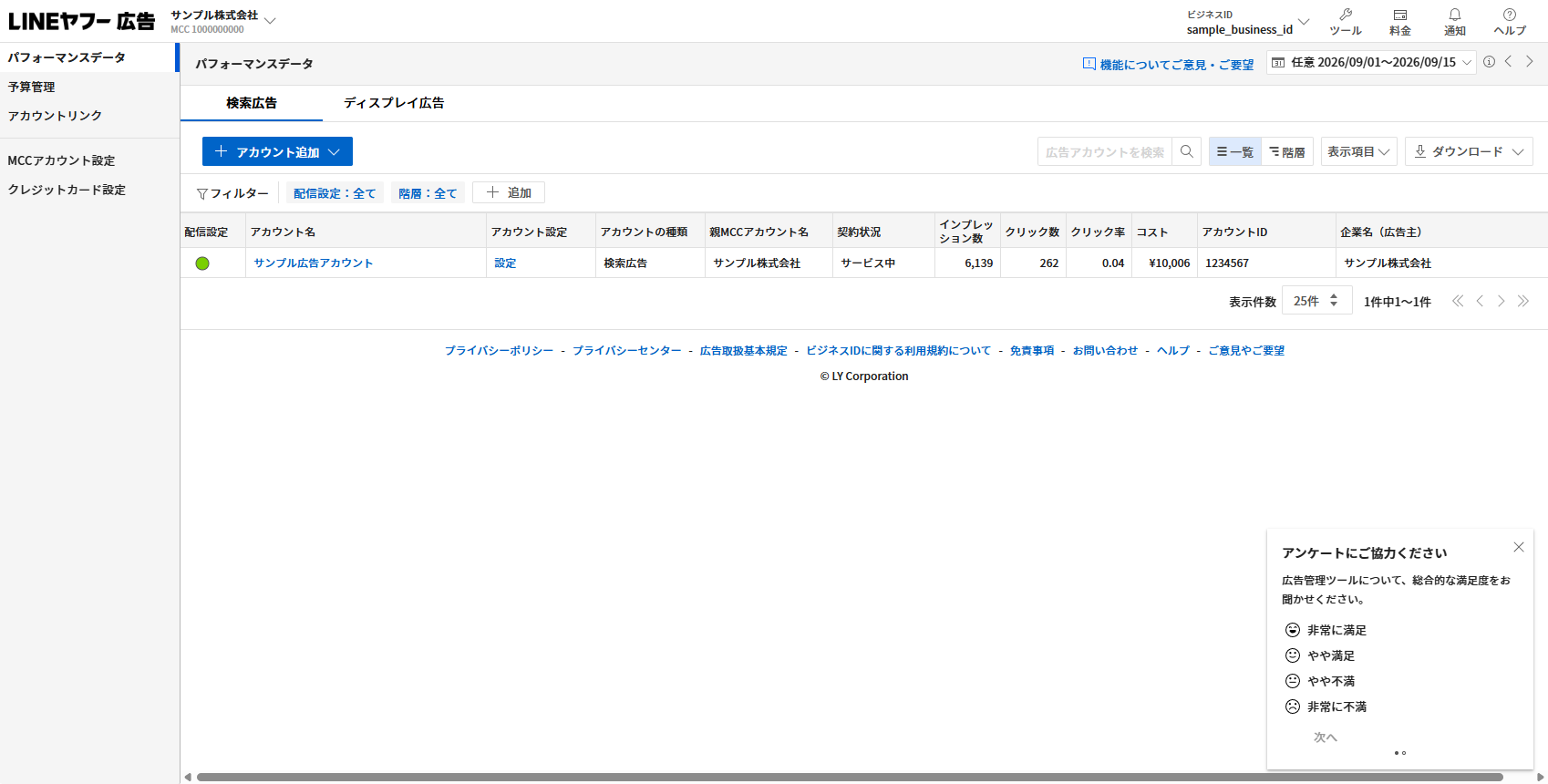Open お問い合わせ footer link

[x=1105, y=350]
